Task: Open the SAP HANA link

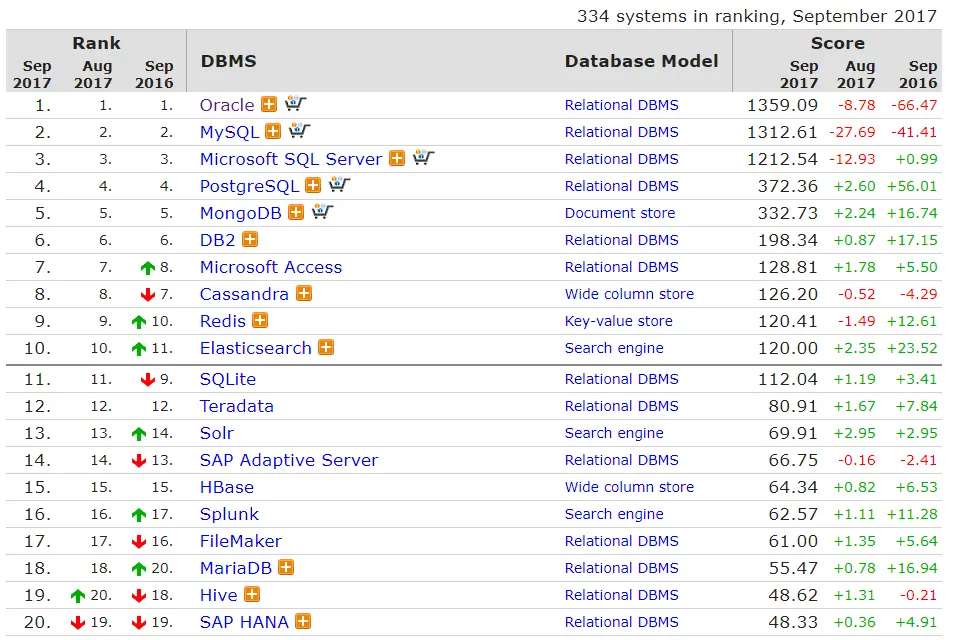Action: coord(244,622)
